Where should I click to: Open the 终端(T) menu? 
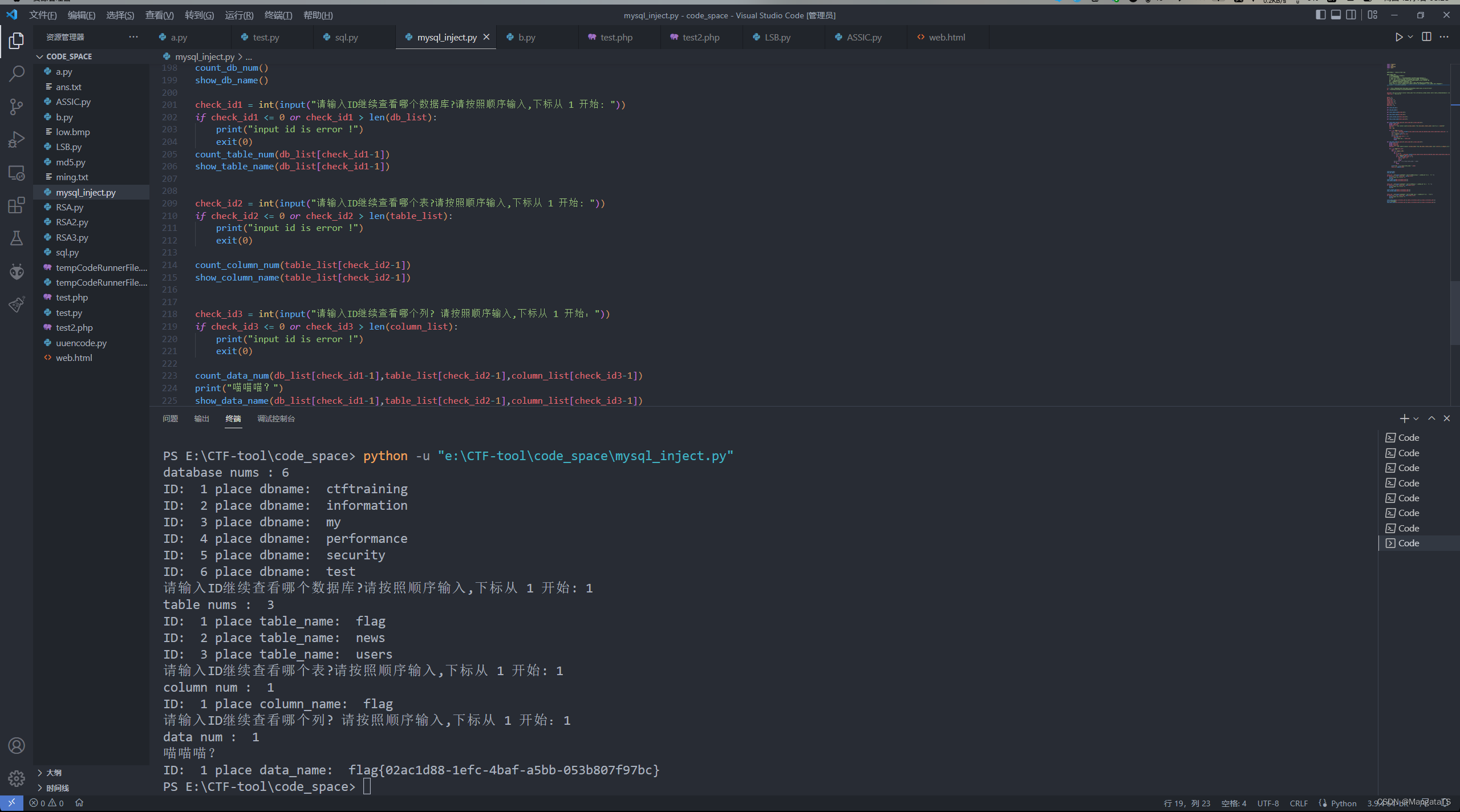(x=278, y=15)
